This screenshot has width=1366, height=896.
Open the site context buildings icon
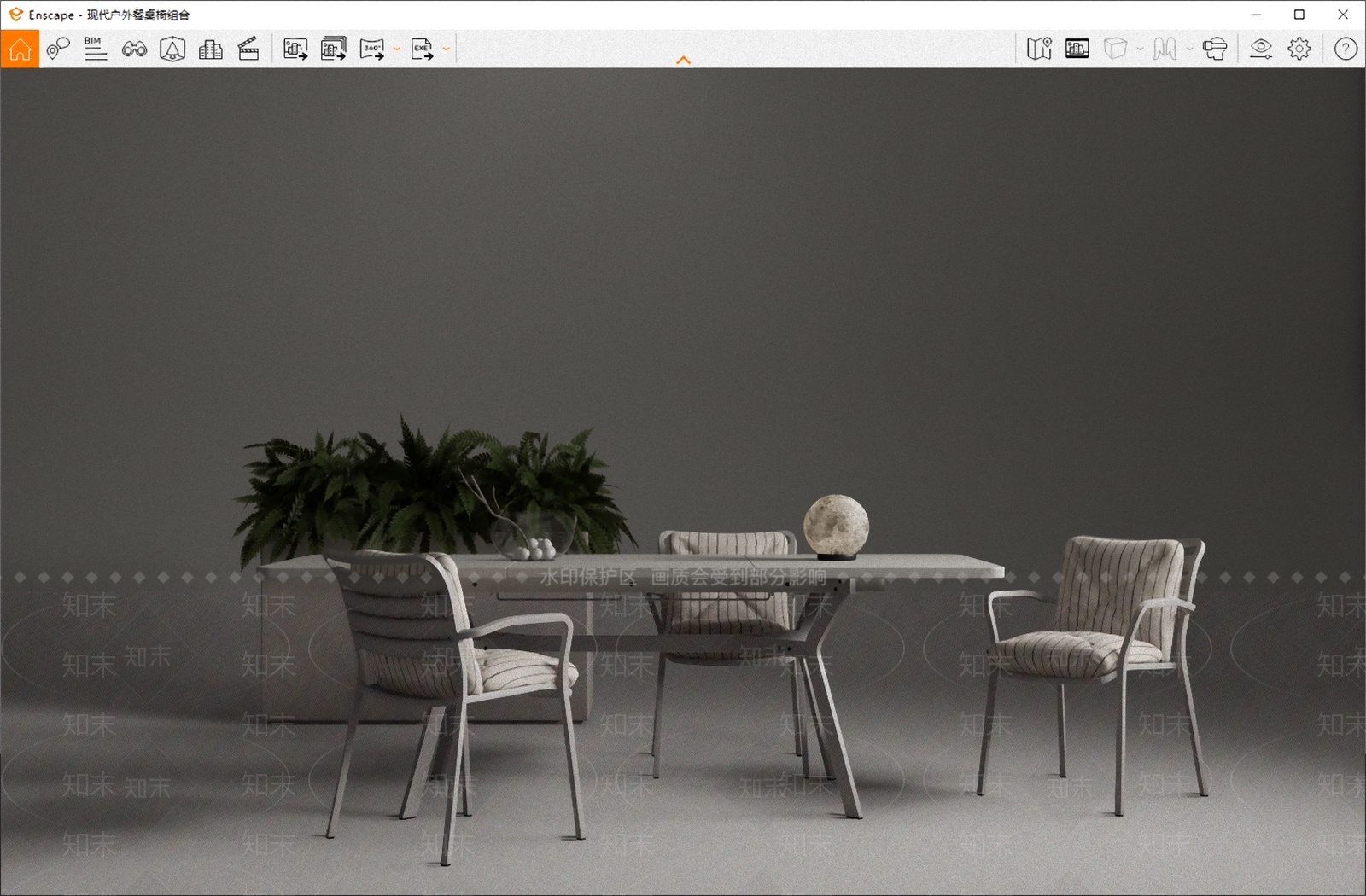point(210,49)
